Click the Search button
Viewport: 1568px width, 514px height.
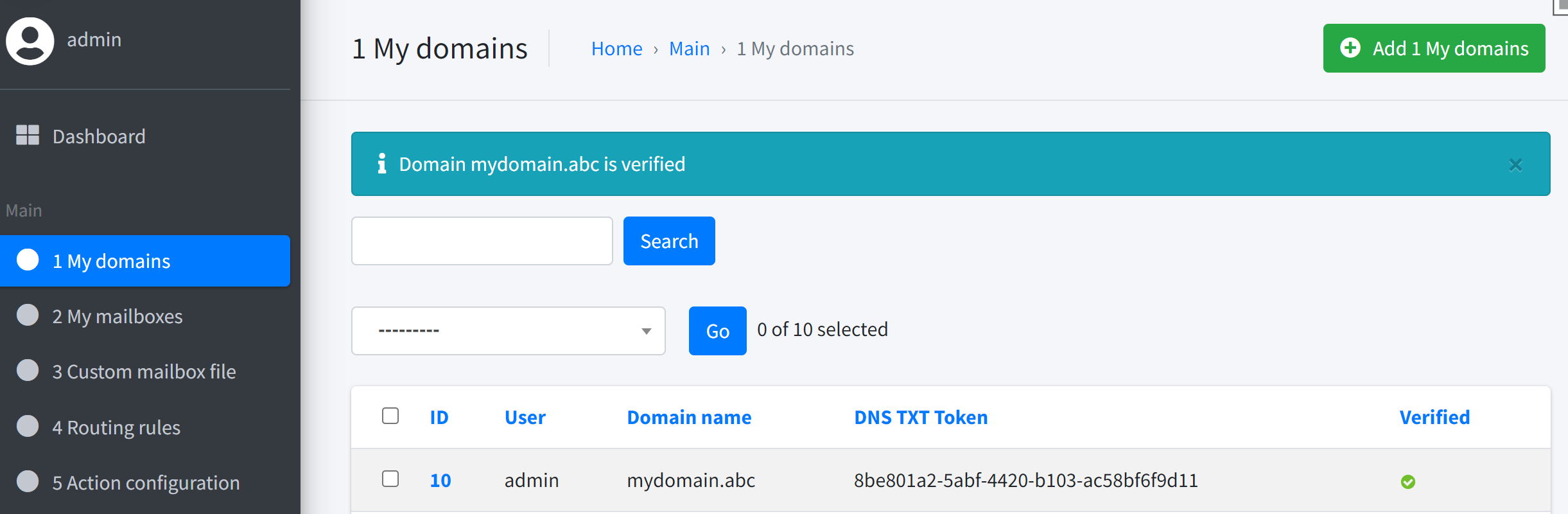[669, 241]
